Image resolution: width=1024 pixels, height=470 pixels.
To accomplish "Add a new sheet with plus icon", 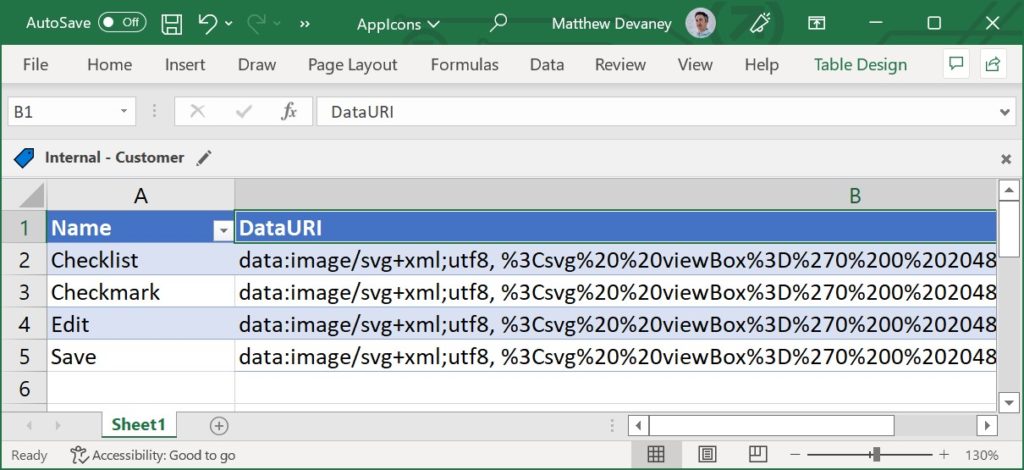I will tap(219, 426).
